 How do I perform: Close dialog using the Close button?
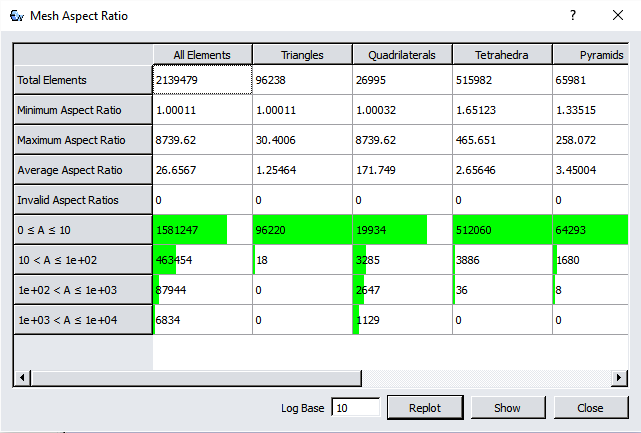click(590, 408)
